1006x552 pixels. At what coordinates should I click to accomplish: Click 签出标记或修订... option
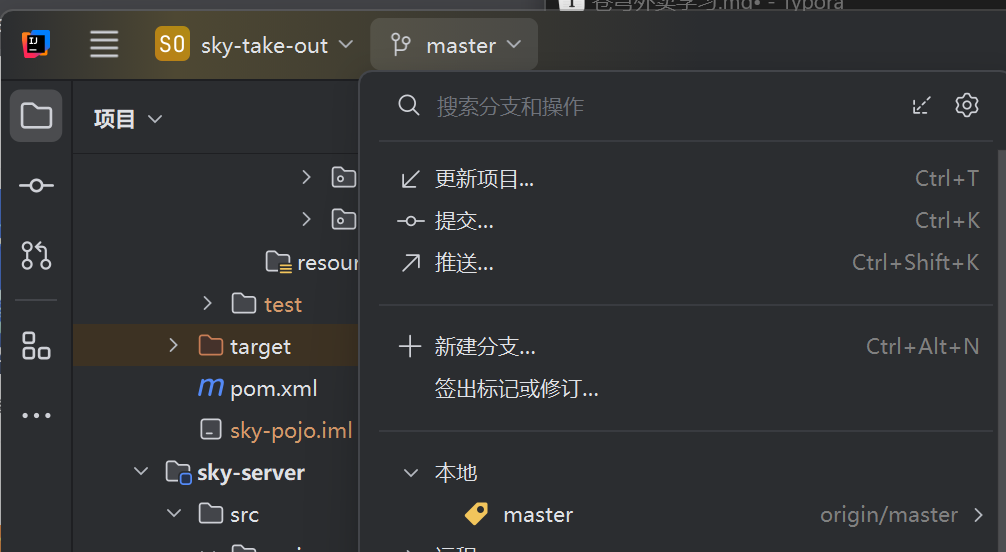(516, 389)
